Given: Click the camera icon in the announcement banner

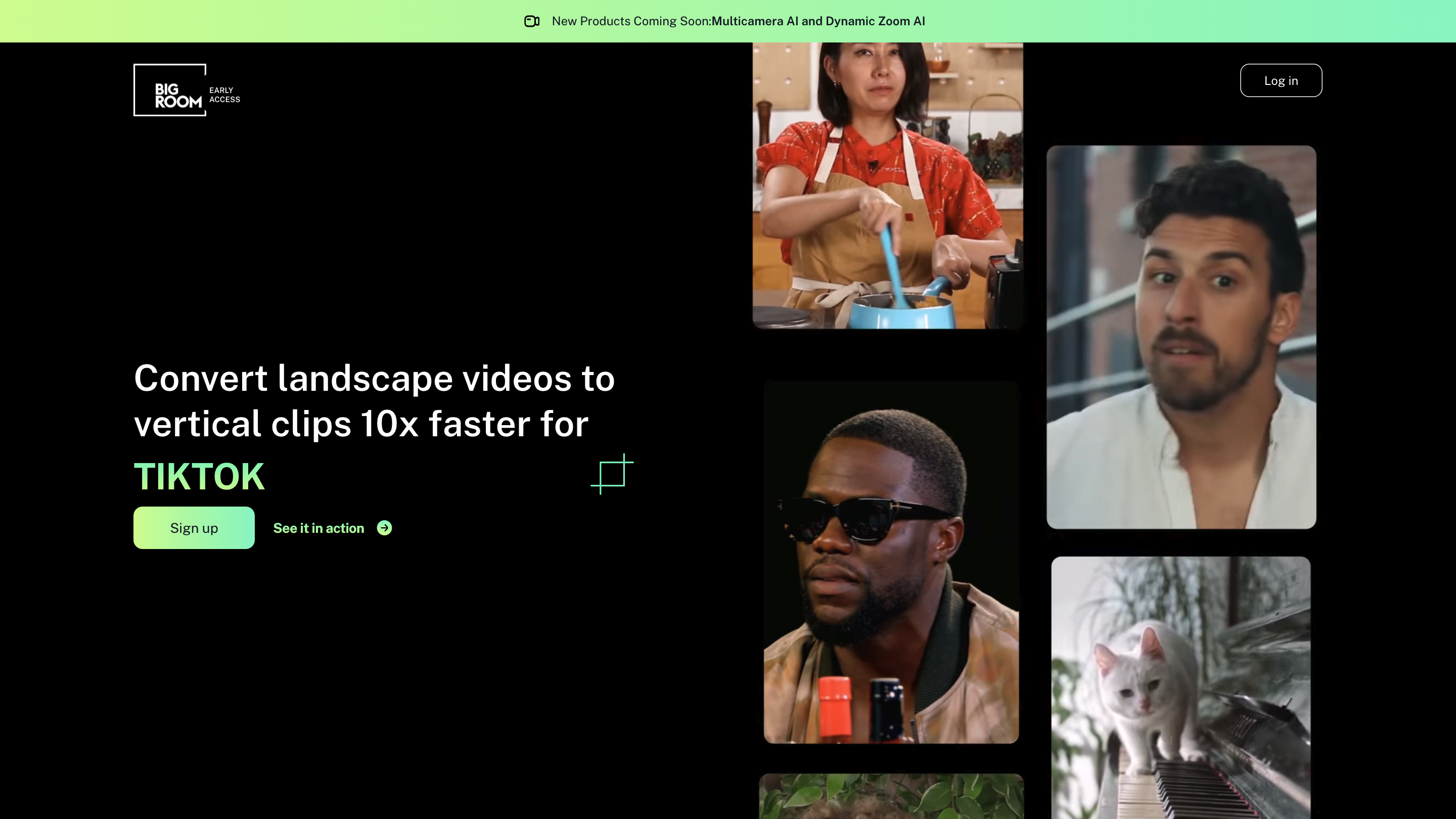Looking at the screenshot, I should click(531, 21).
